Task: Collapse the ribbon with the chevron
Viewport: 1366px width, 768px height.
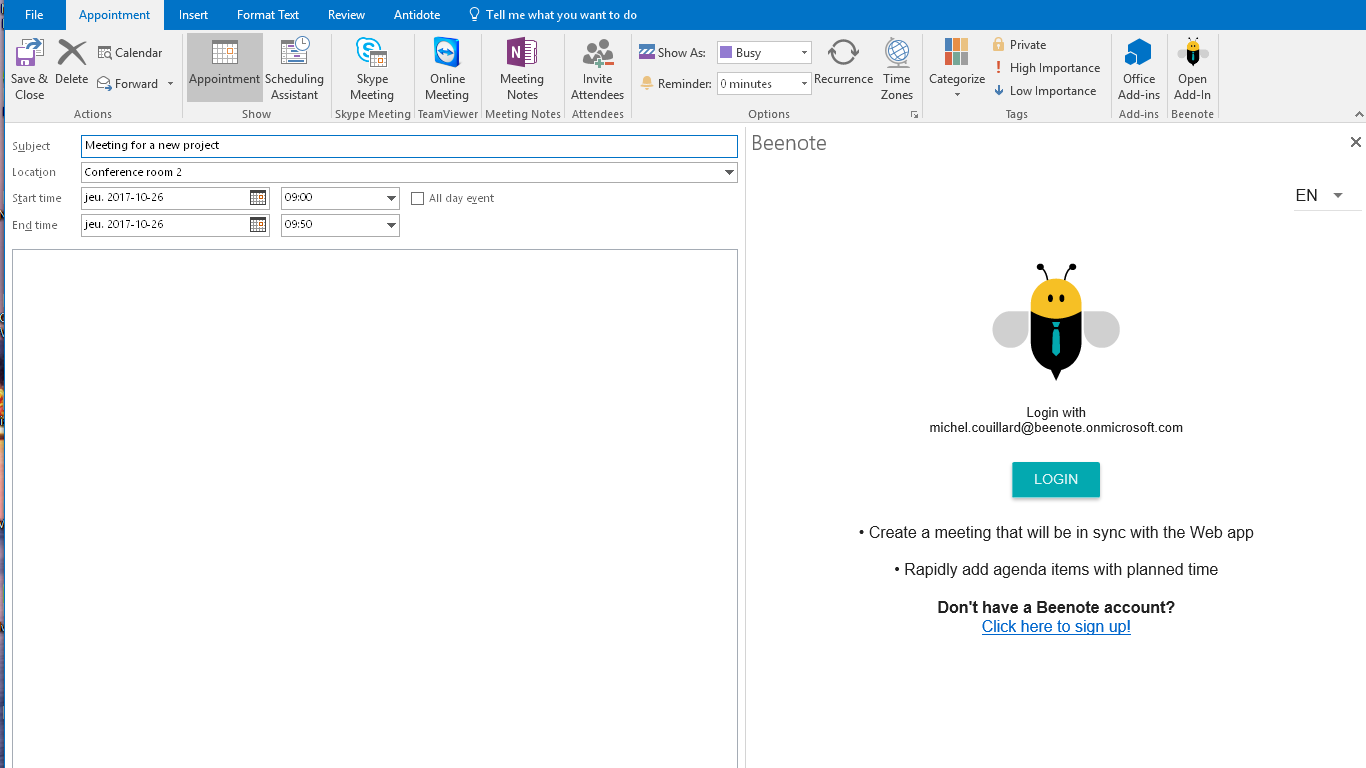Action: pyautogui.click(x=1357, y=115)
